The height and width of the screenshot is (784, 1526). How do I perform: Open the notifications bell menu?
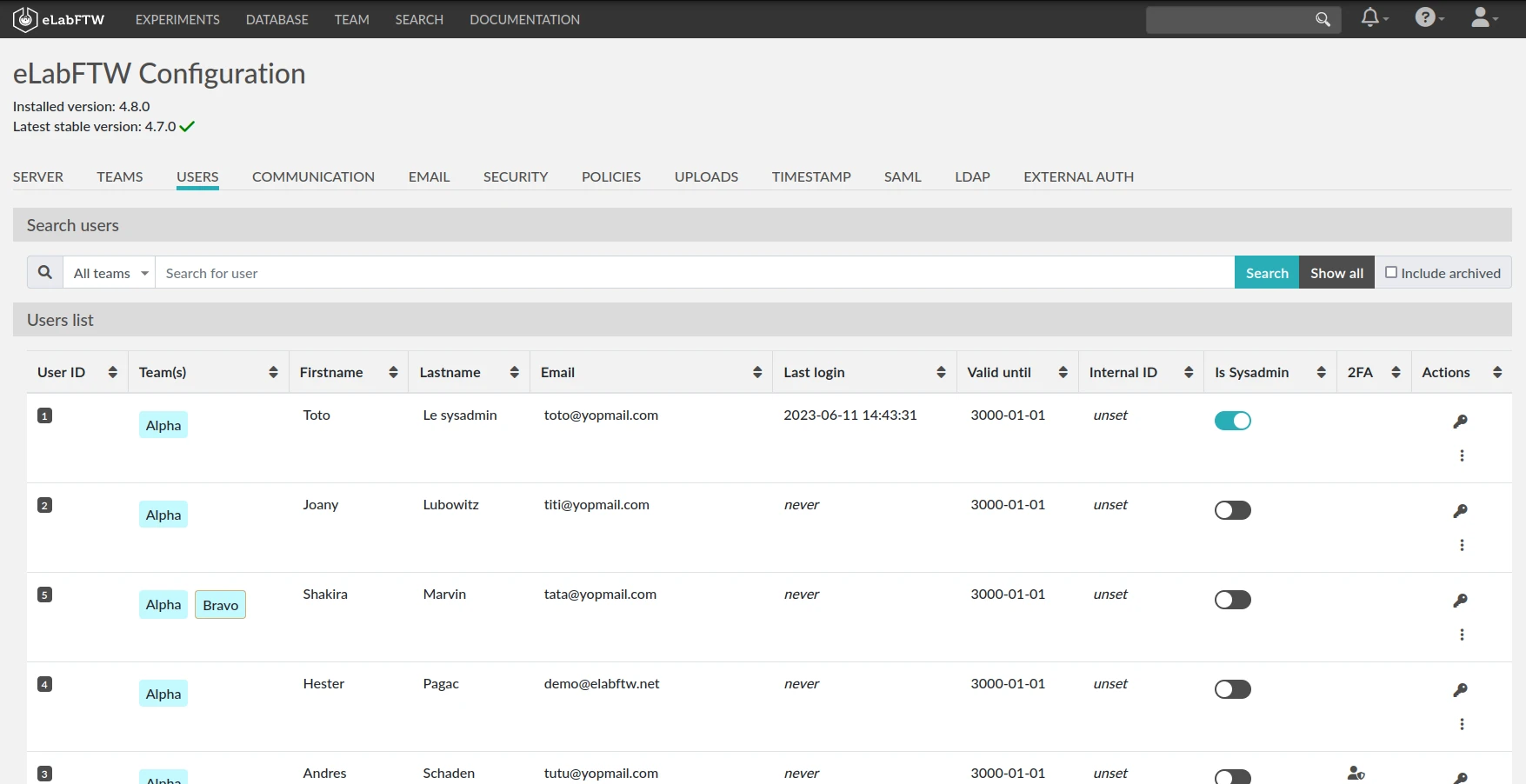coord(1374,17)
